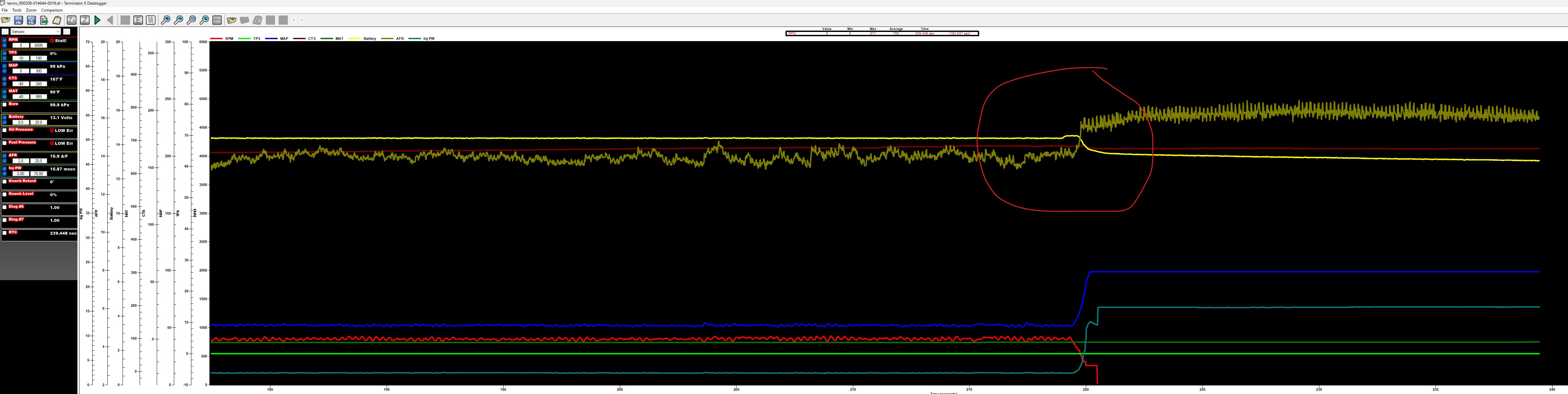Uncheck the MAP channel checkbox

click(4, 66)
